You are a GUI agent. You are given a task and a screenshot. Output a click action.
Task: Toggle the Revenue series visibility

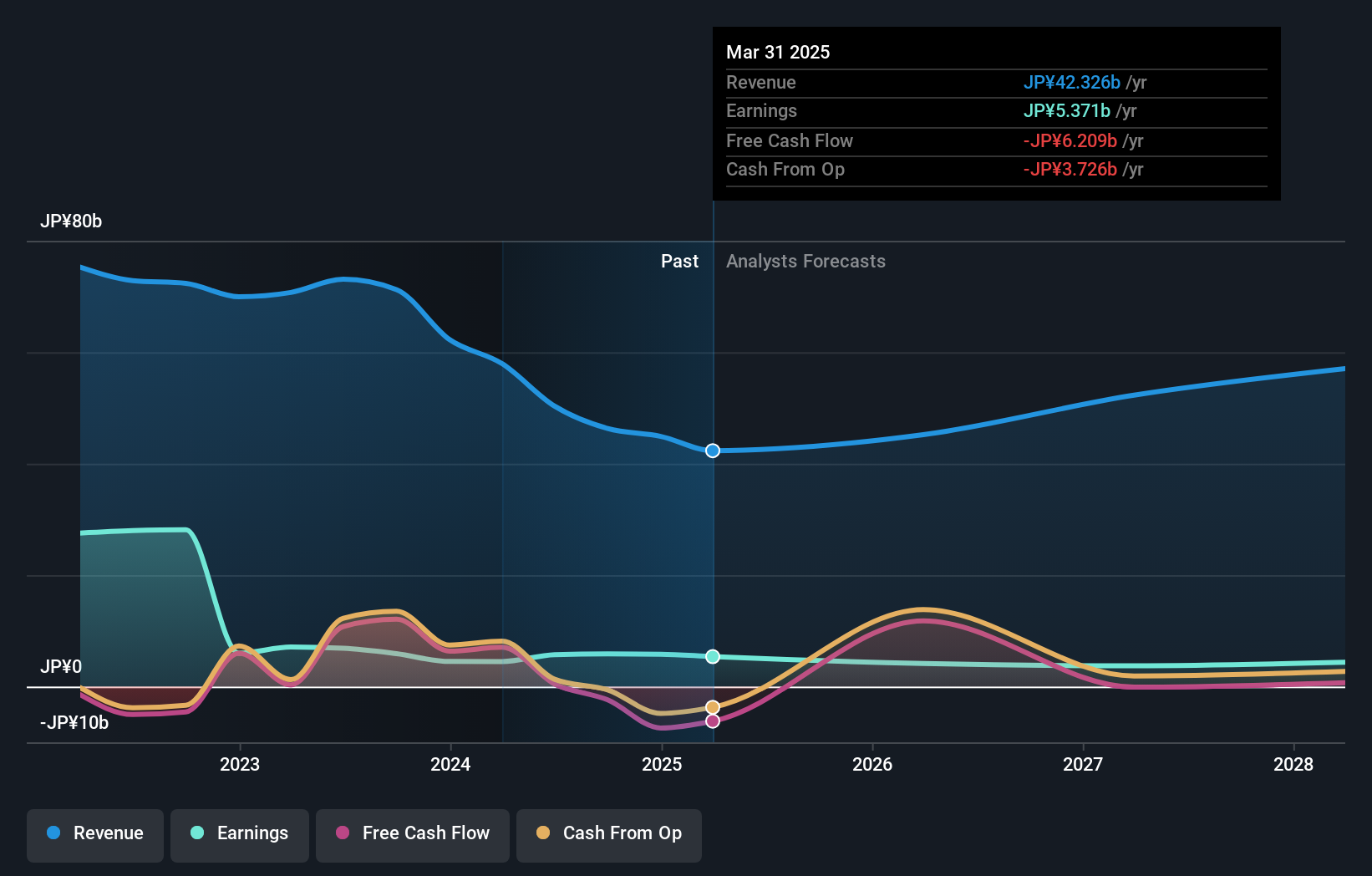[94, 833]
